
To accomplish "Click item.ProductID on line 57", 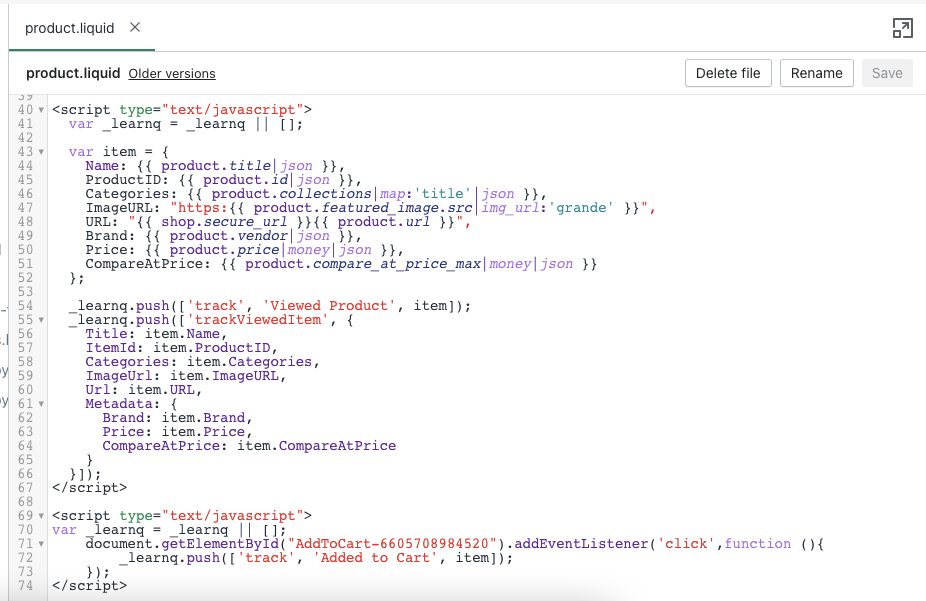I will [x=211, y=348].
